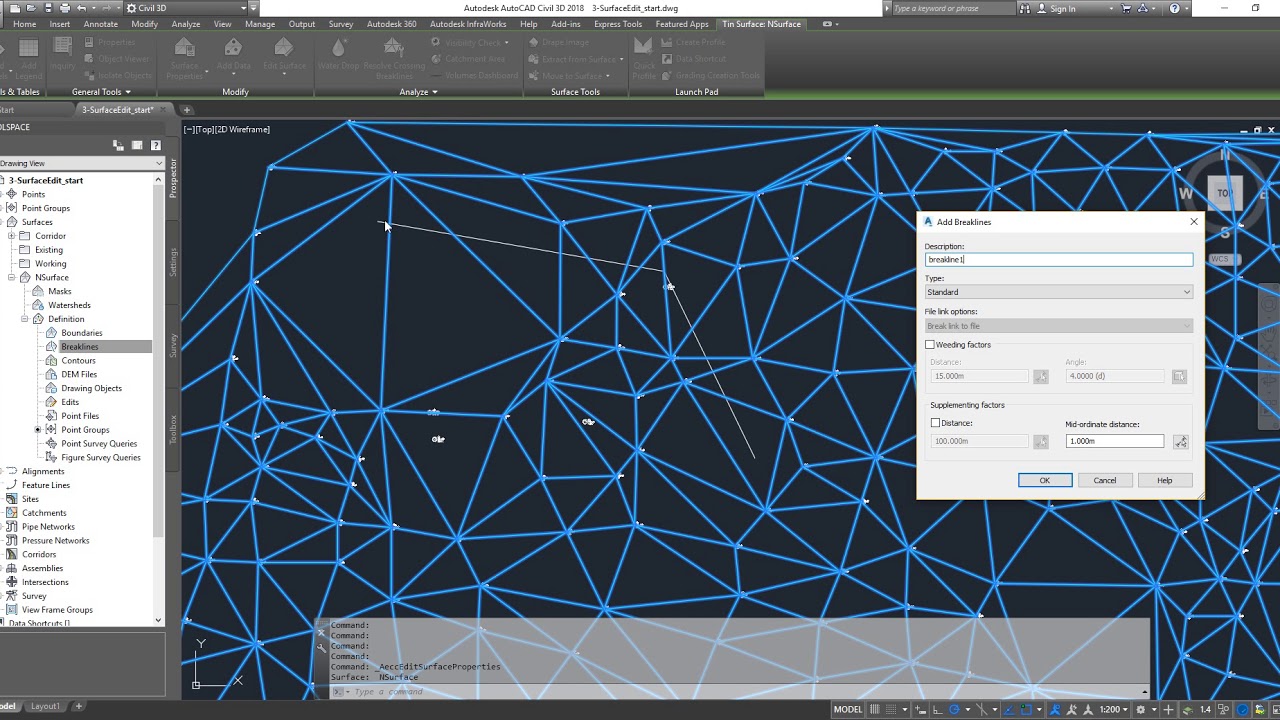The height and width of the screenshot is (720, 1280).
Task: Click the new drawing tab plus icon
Action: tap(187, 110)
